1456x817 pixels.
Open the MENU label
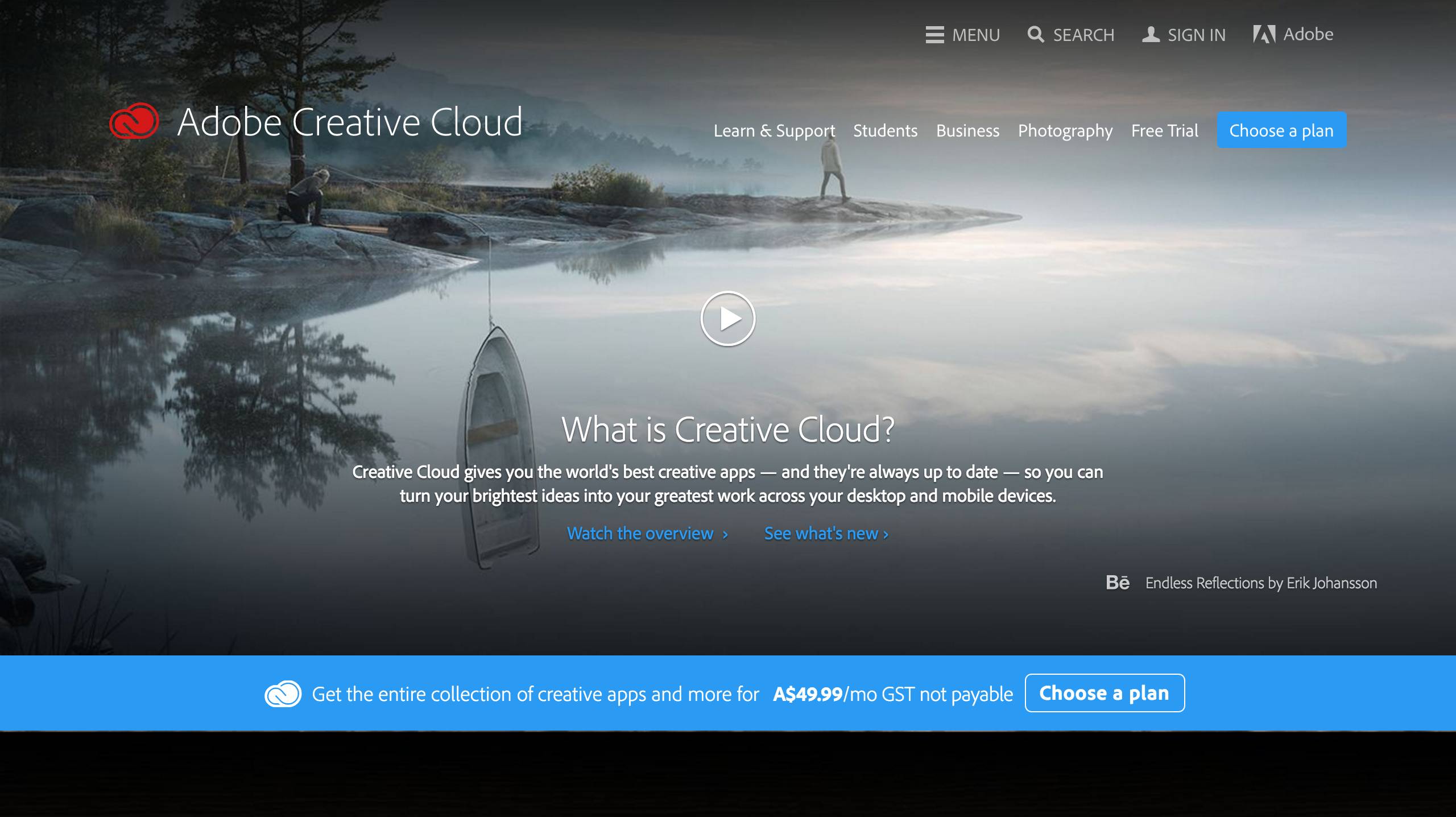[976, 35]
